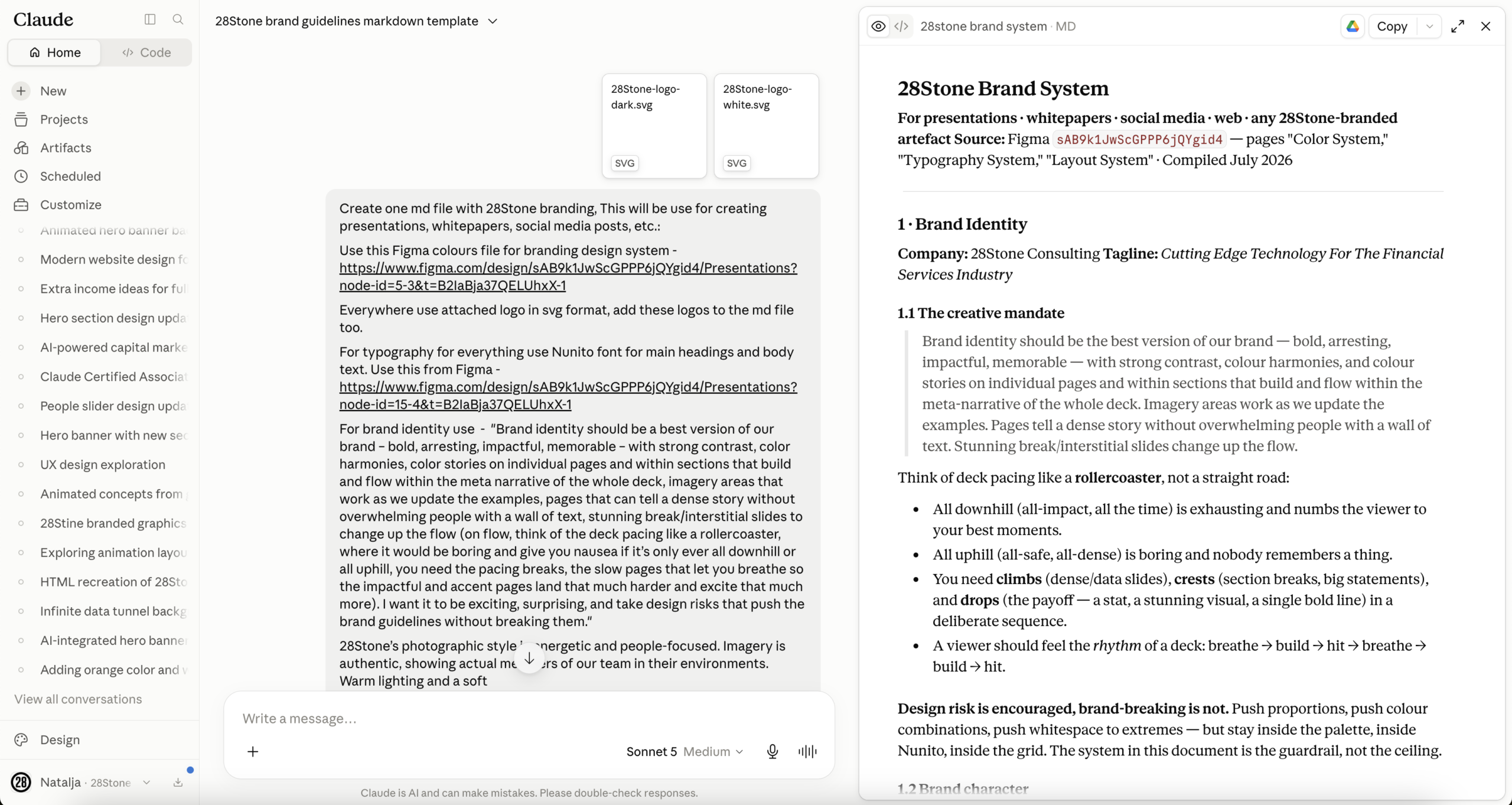1512x805 pixels.
Task: Open 'Extra income ideas' conversation
Action: (x=99, y=289)
